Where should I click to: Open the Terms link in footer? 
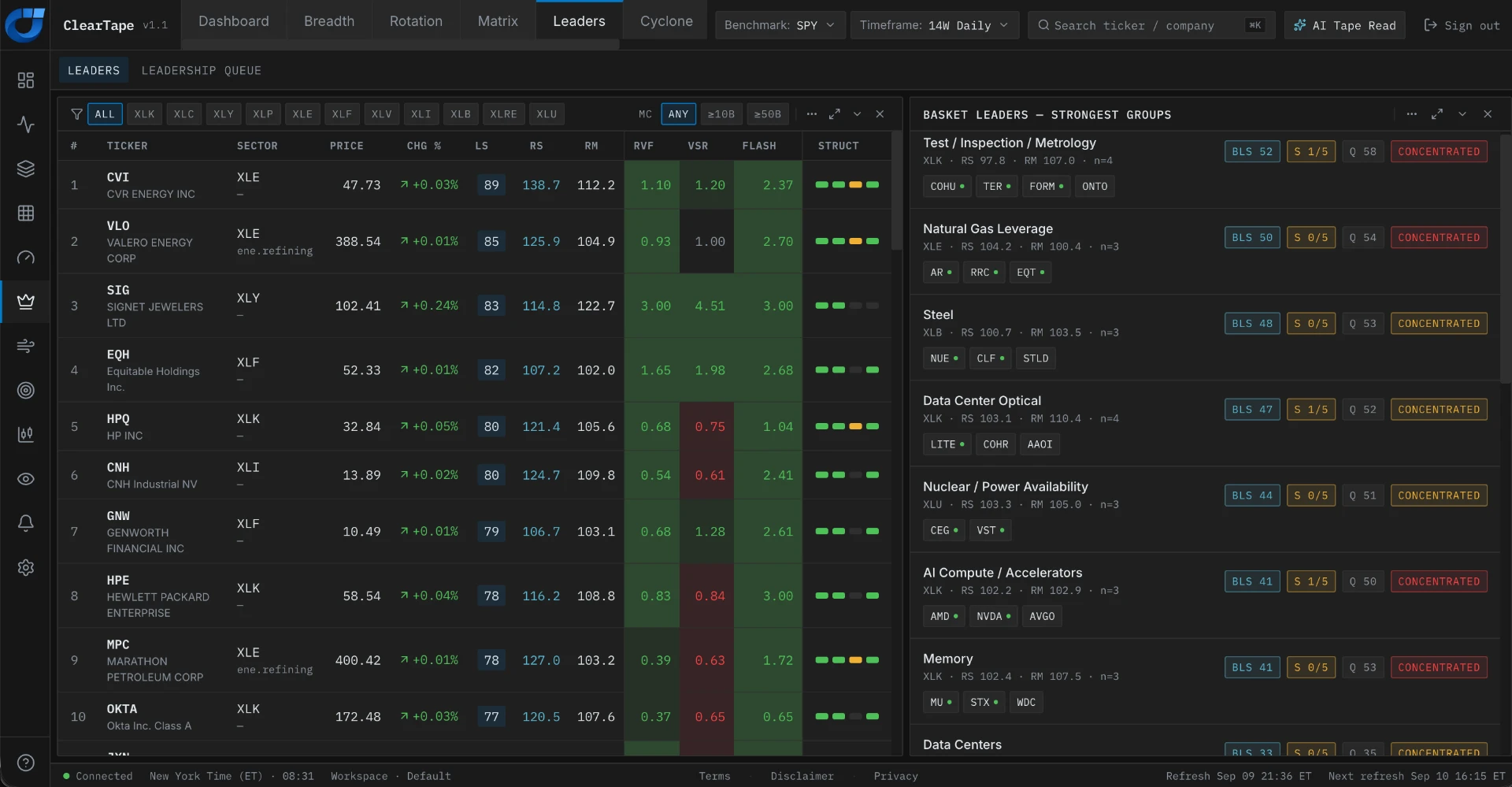[x=714, y=776]
